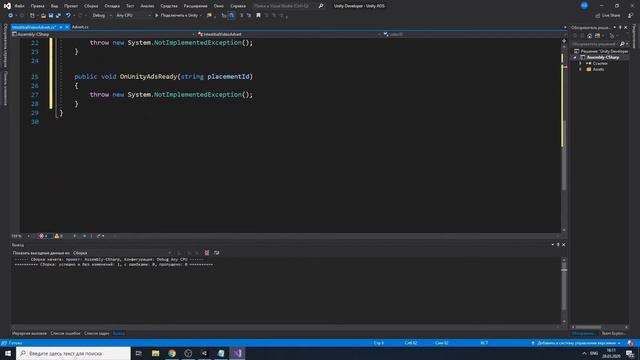Image resolution: width=640 pixels, height=360 pixels.
Task: Click the Windows taskbar search box
Action: click(73, 353)
